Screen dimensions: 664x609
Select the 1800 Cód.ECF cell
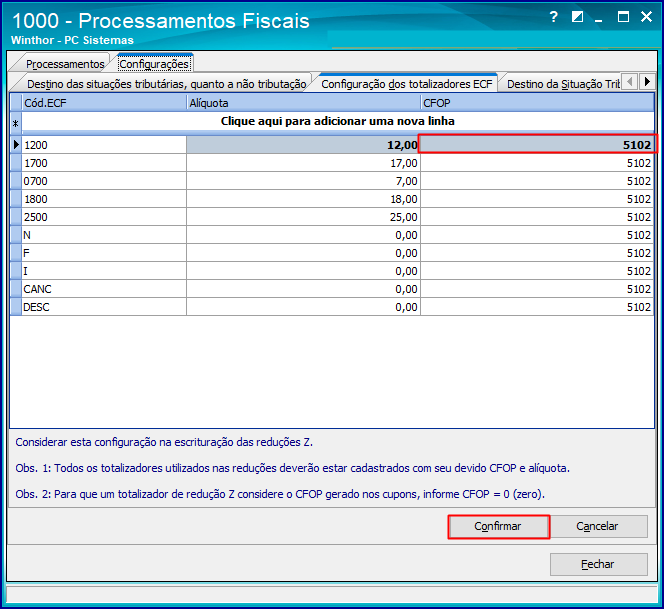[104, 199]
